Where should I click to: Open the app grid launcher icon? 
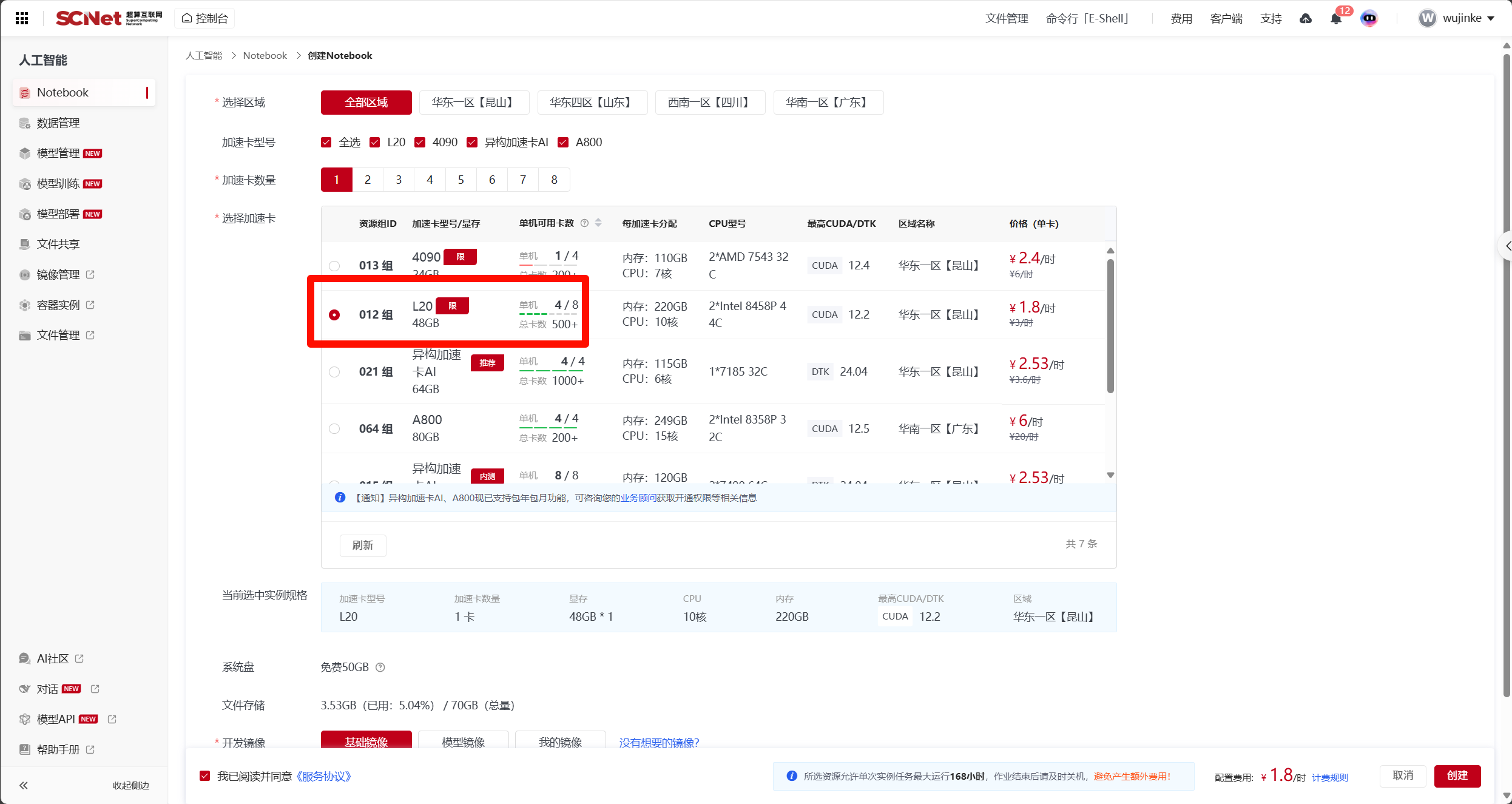22,18
